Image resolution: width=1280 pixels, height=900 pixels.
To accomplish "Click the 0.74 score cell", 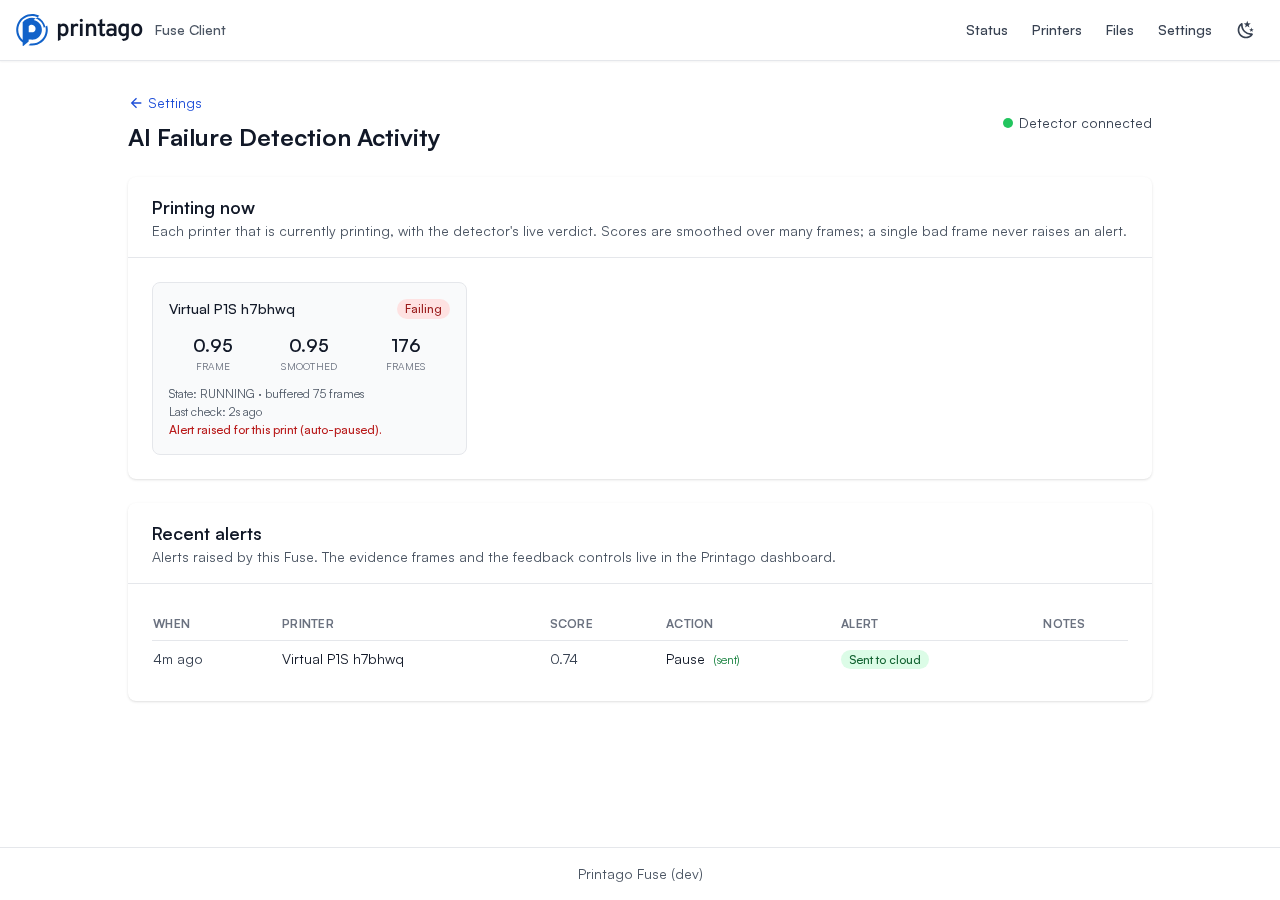I will point(564,659).
